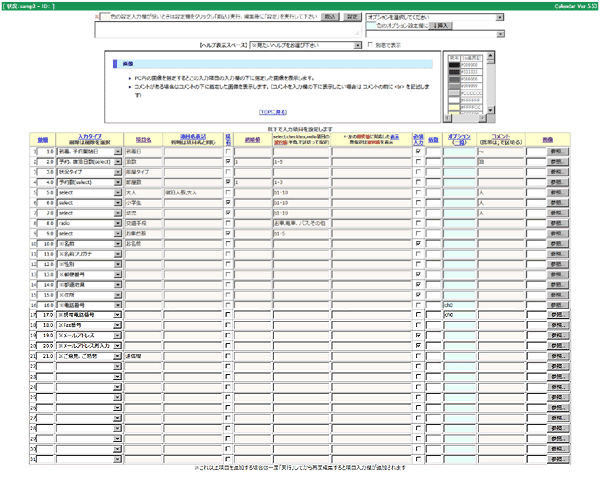The image size is (600, 480).
Task: Toggle the required-input checkbox in row 19
Action: pyautogui.click(x=418, y=335)
